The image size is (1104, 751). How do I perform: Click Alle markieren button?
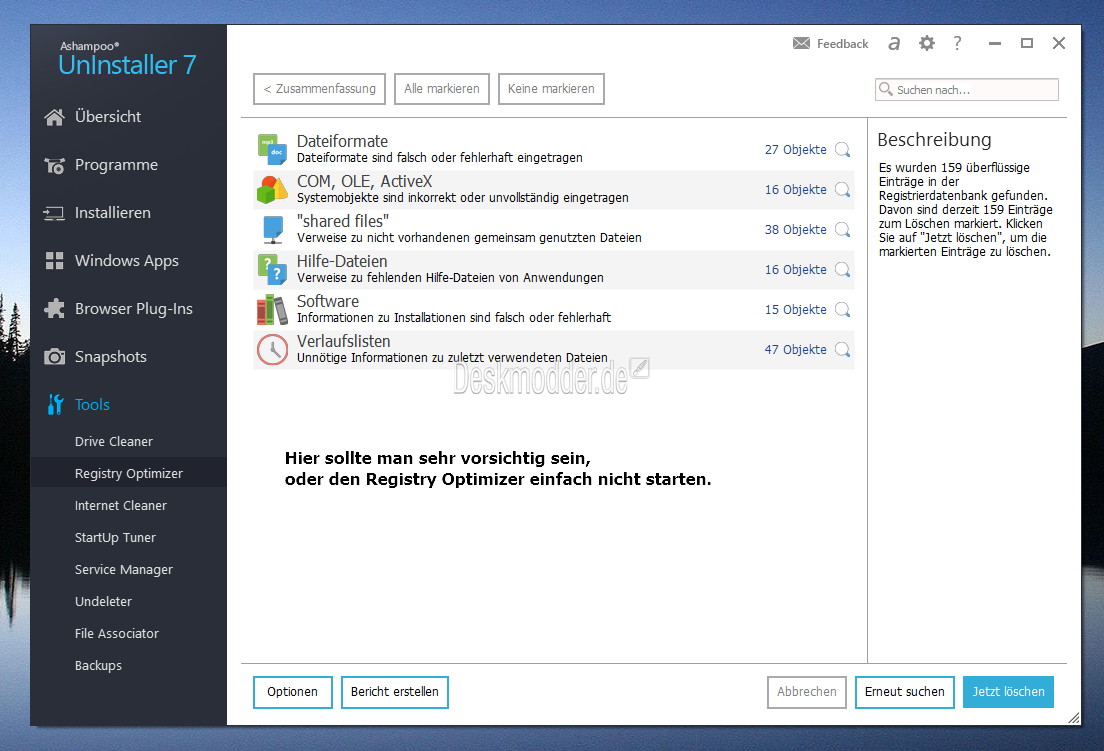(442, 89)
